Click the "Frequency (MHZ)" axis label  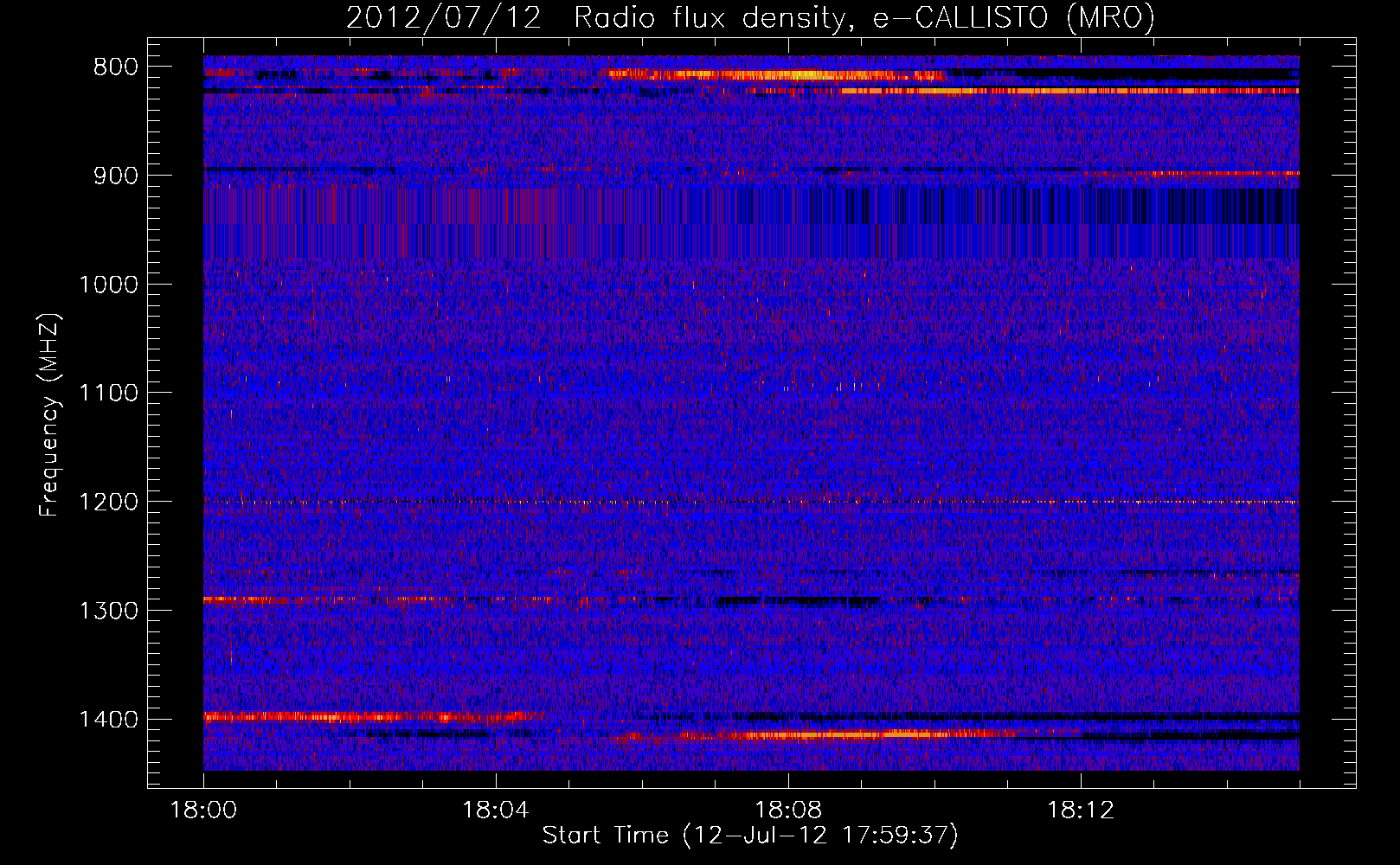pos(49,415)
